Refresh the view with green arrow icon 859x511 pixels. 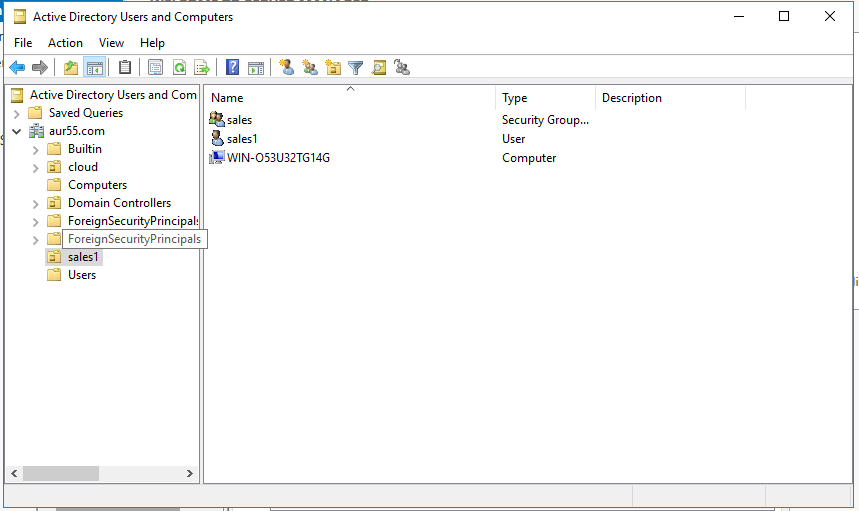tap(179, 67)
